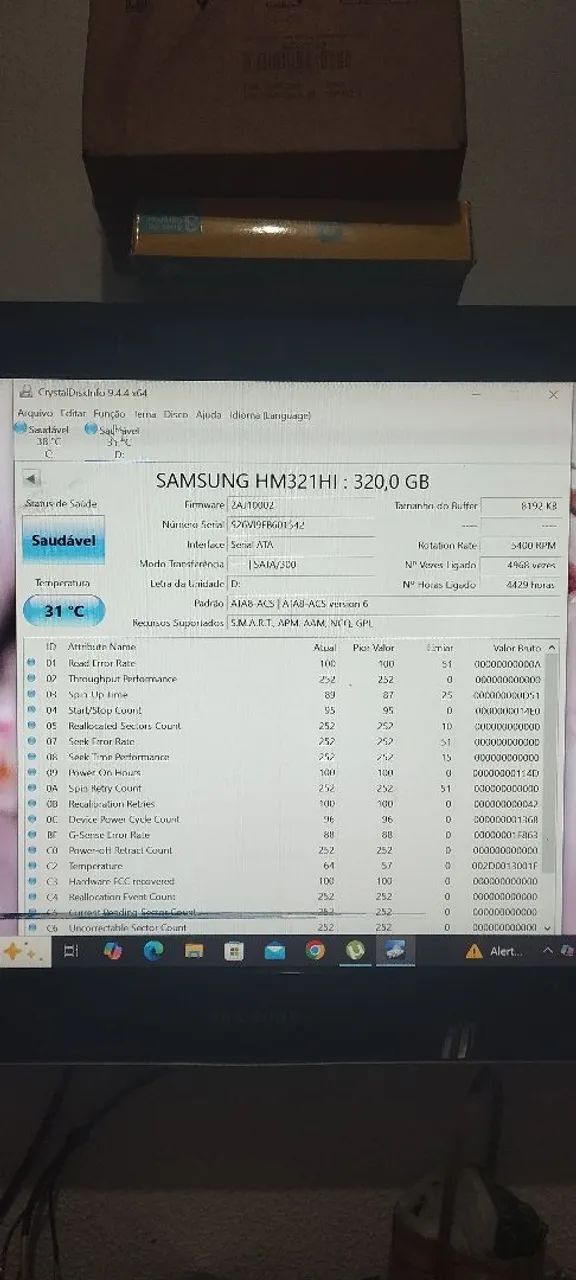Click status circle of Throughput Performance row
The height and width of the screenshot is (1280, 576).
coord(30,679)
